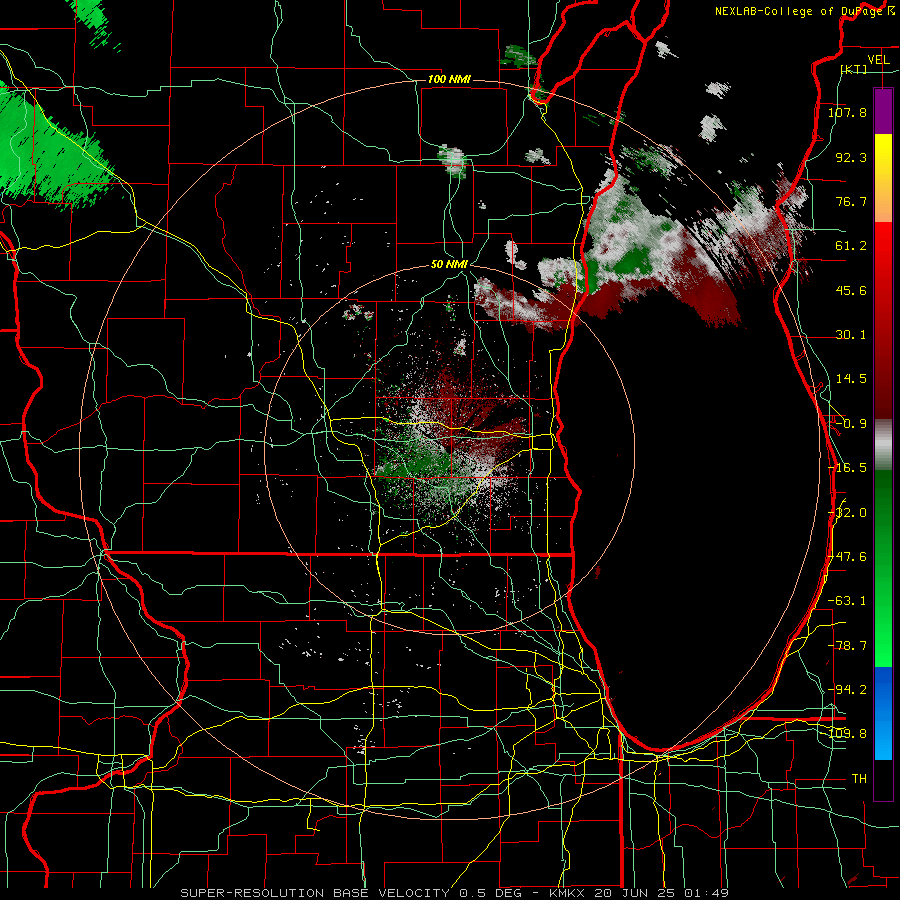900x900 pixels.
Task: Click the -16.5 scale value
Action: pos(847,468)
